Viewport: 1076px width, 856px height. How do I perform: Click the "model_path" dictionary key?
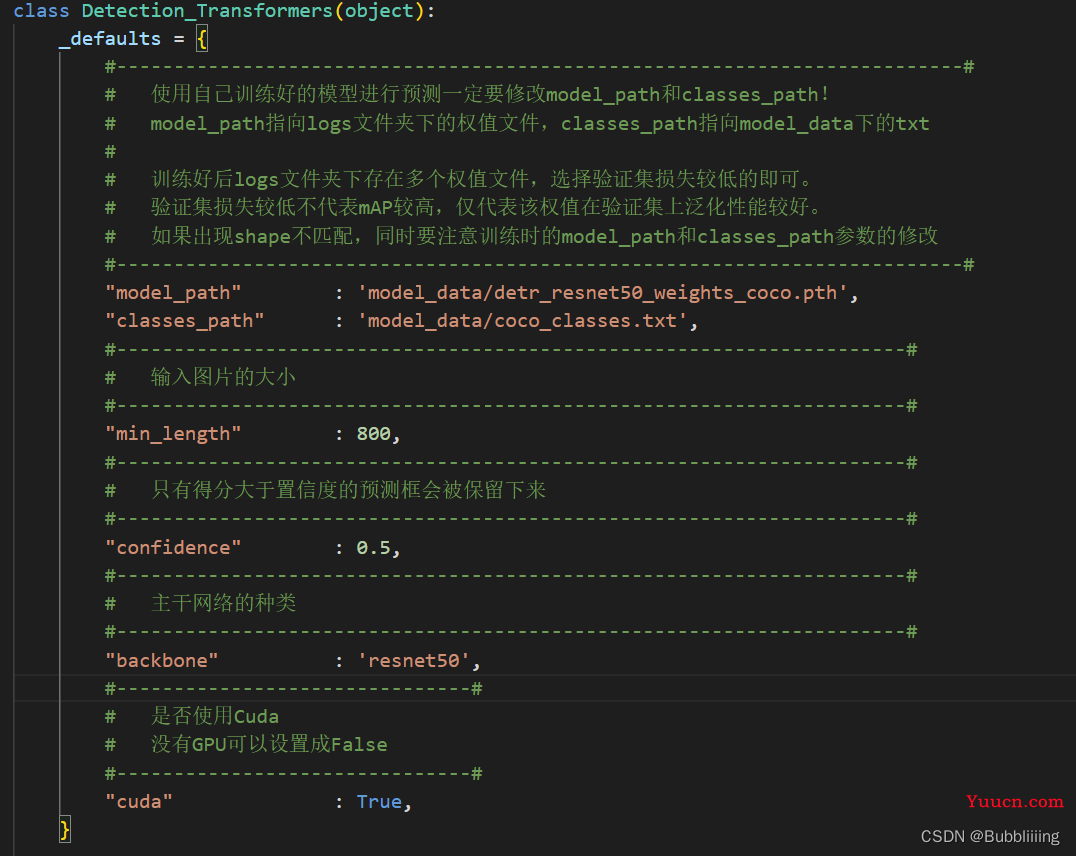coord(173,293)
